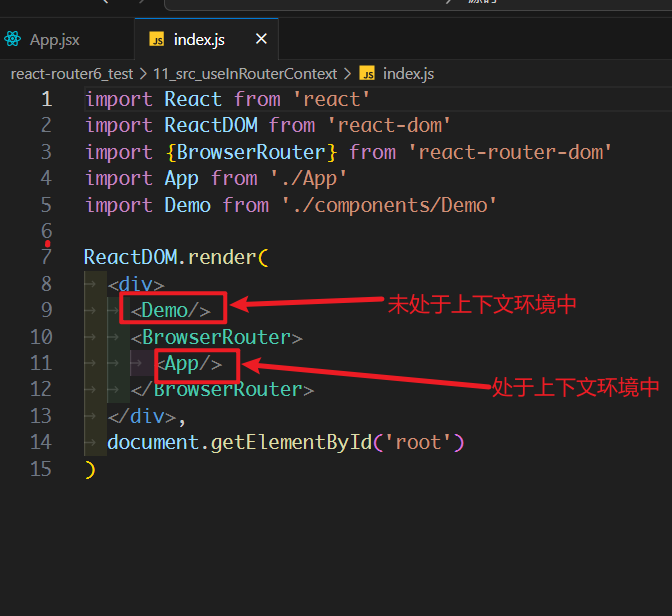Viewport: 672px width, 616px height.
Task: Click line number 15 in the gutter
Action: 41,468
